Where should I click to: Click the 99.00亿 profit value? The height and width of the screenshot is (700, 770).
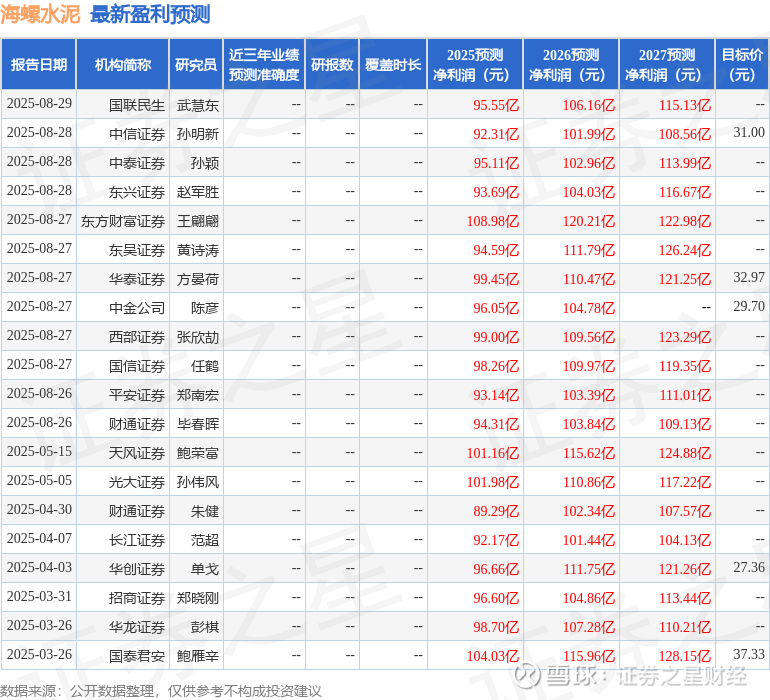coord(495,337)
